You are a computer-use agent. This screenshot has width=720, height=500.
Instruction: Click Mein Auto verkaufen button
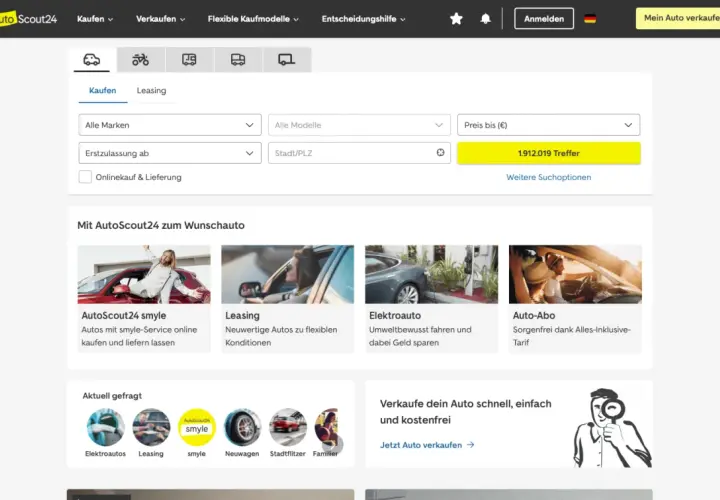pos(678,18)
